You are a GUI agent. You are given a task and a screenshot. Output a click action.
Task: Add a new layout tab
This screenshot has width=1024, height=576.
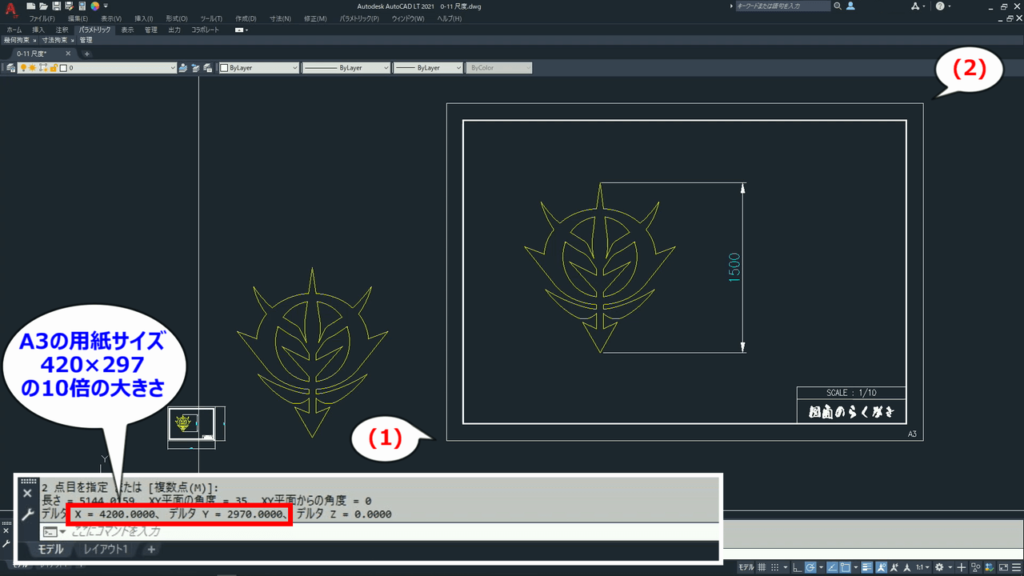point(151,549)
